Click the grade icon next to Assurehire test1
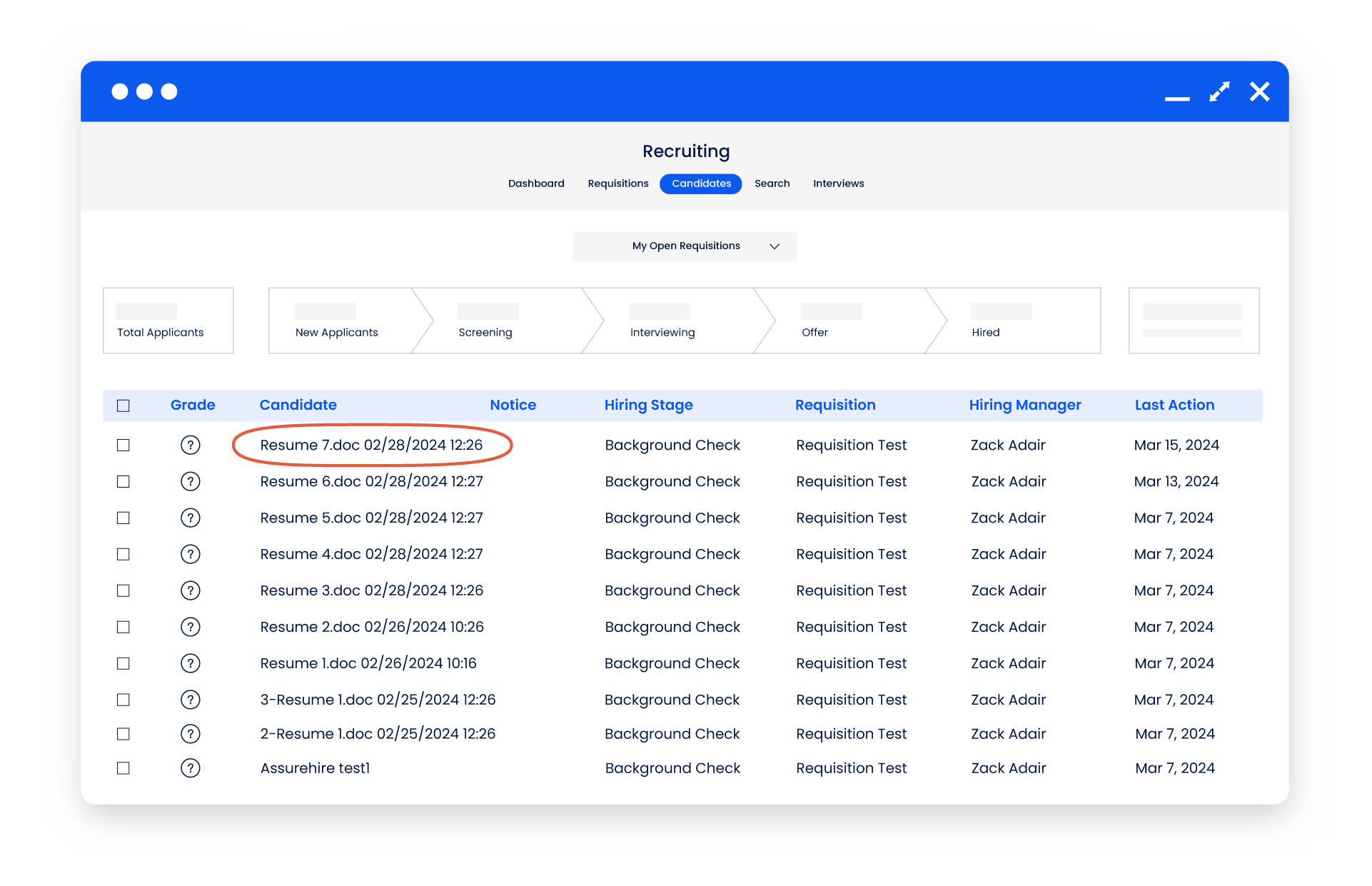The height and width of the screenshot is (886, 1372). [191, 768]
